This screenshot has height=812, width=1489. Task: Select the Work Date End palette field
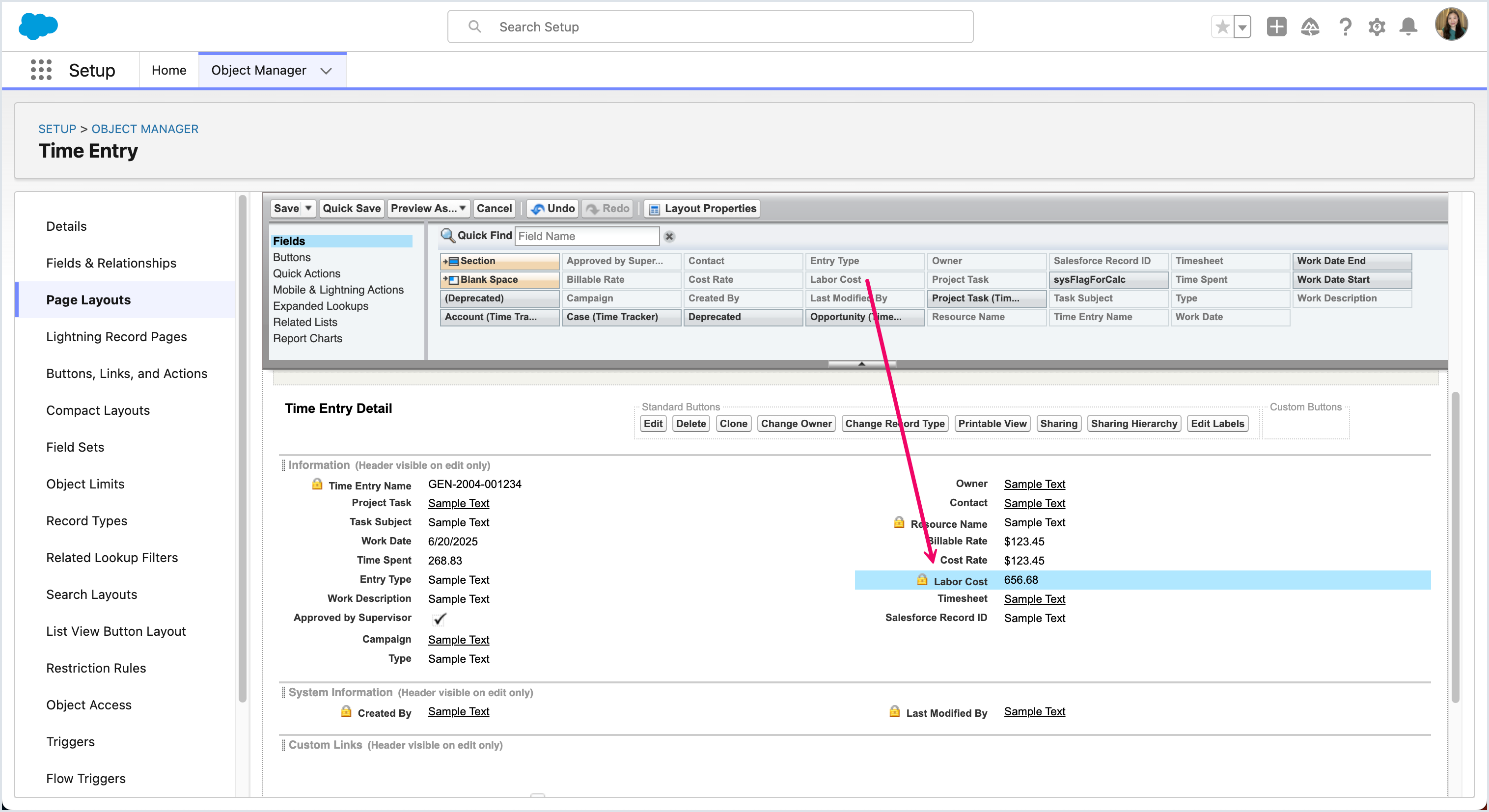pos(1352,261)
